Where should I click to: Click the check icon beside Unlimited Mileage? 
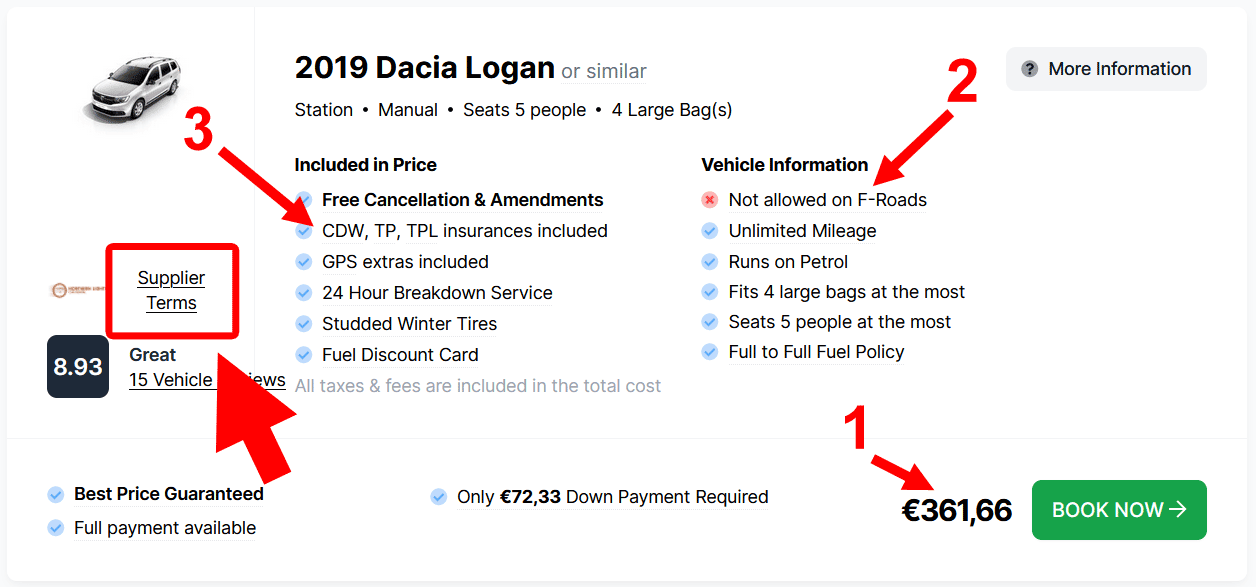pos(710,231)
